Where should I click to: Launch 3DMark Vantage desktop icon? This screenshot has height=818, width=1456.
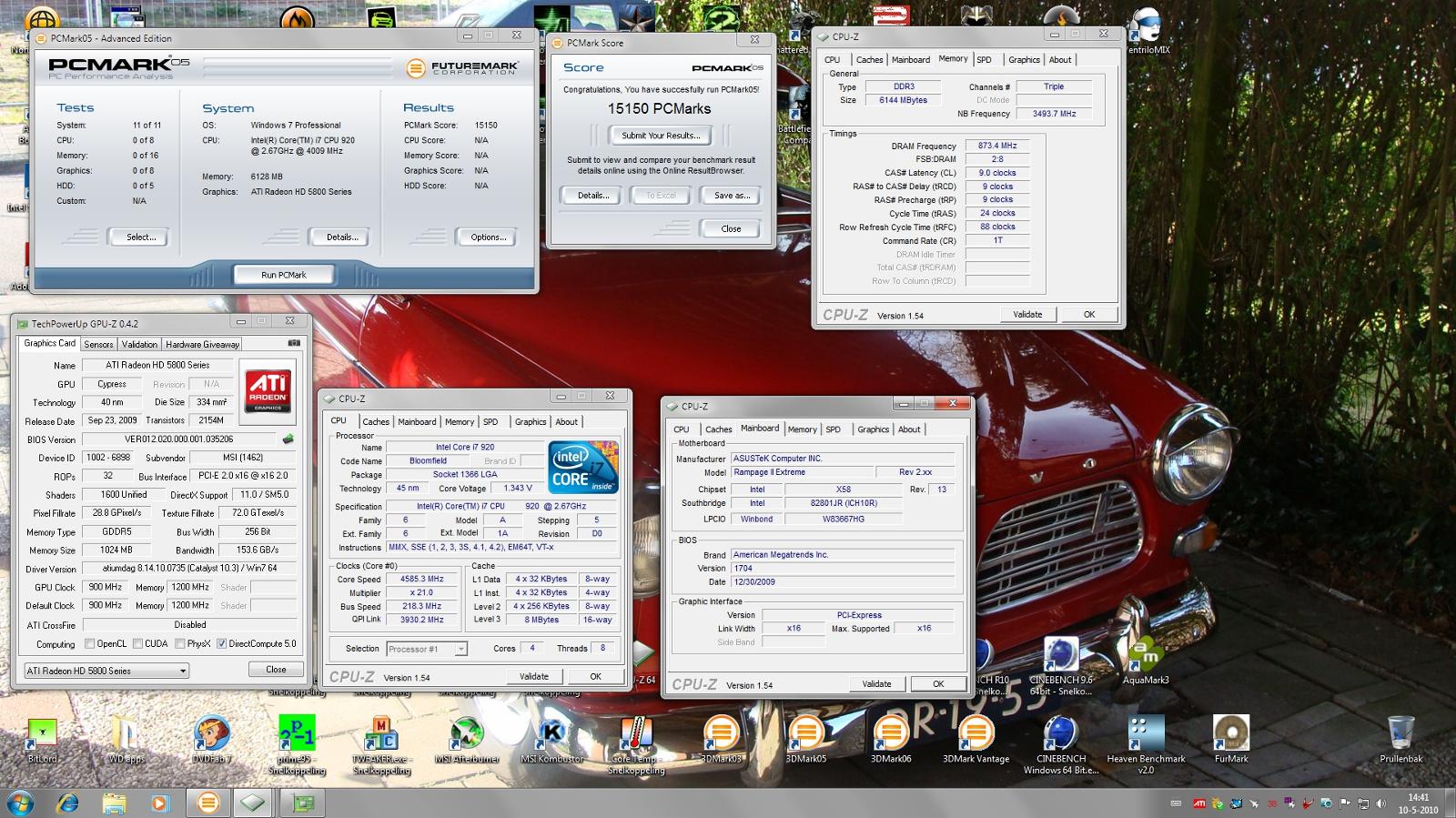976,740
